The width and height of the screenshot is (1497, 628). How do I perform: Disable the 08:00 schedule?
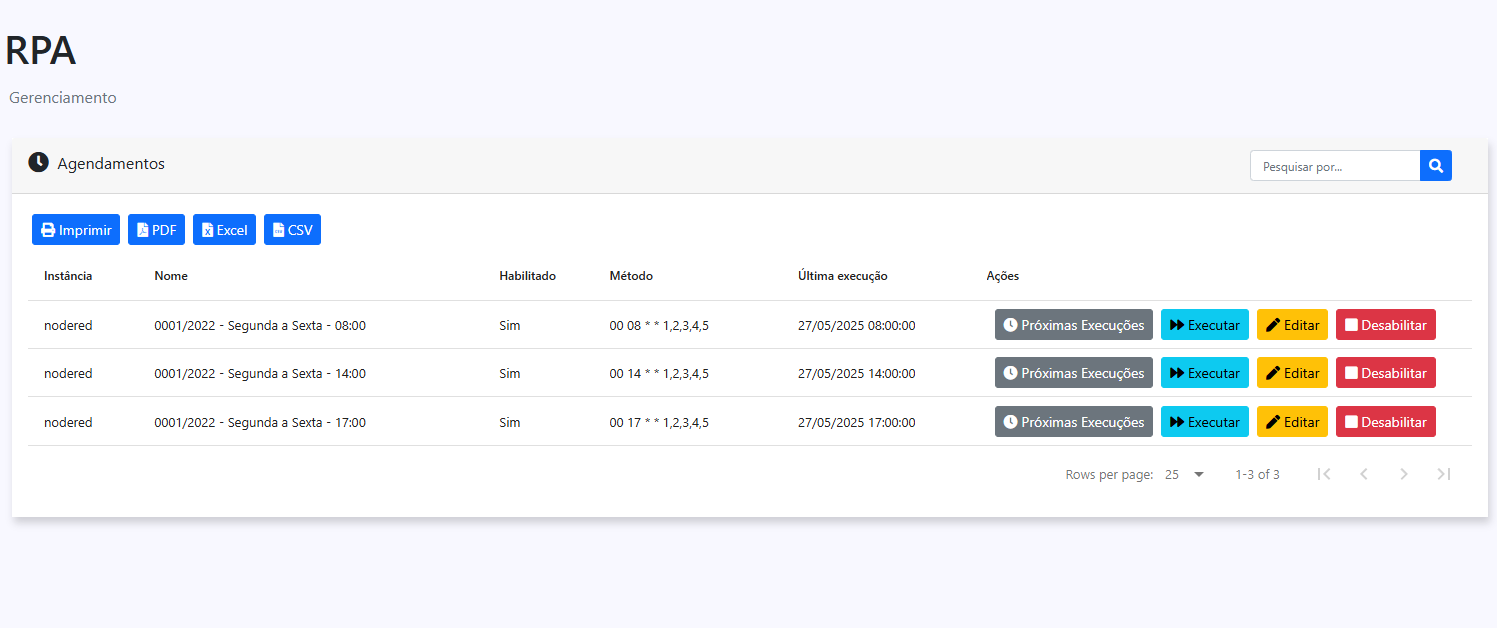coord(1385,325)
